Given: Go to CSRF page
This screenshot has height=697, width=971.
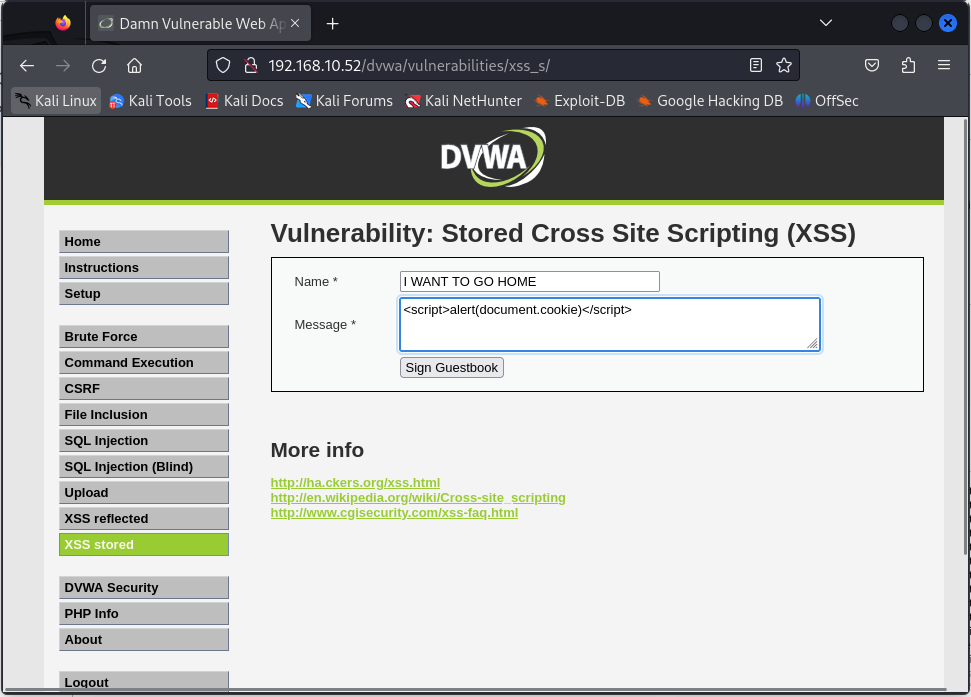Looking at the screenshot, I should [x=144, y=389].
